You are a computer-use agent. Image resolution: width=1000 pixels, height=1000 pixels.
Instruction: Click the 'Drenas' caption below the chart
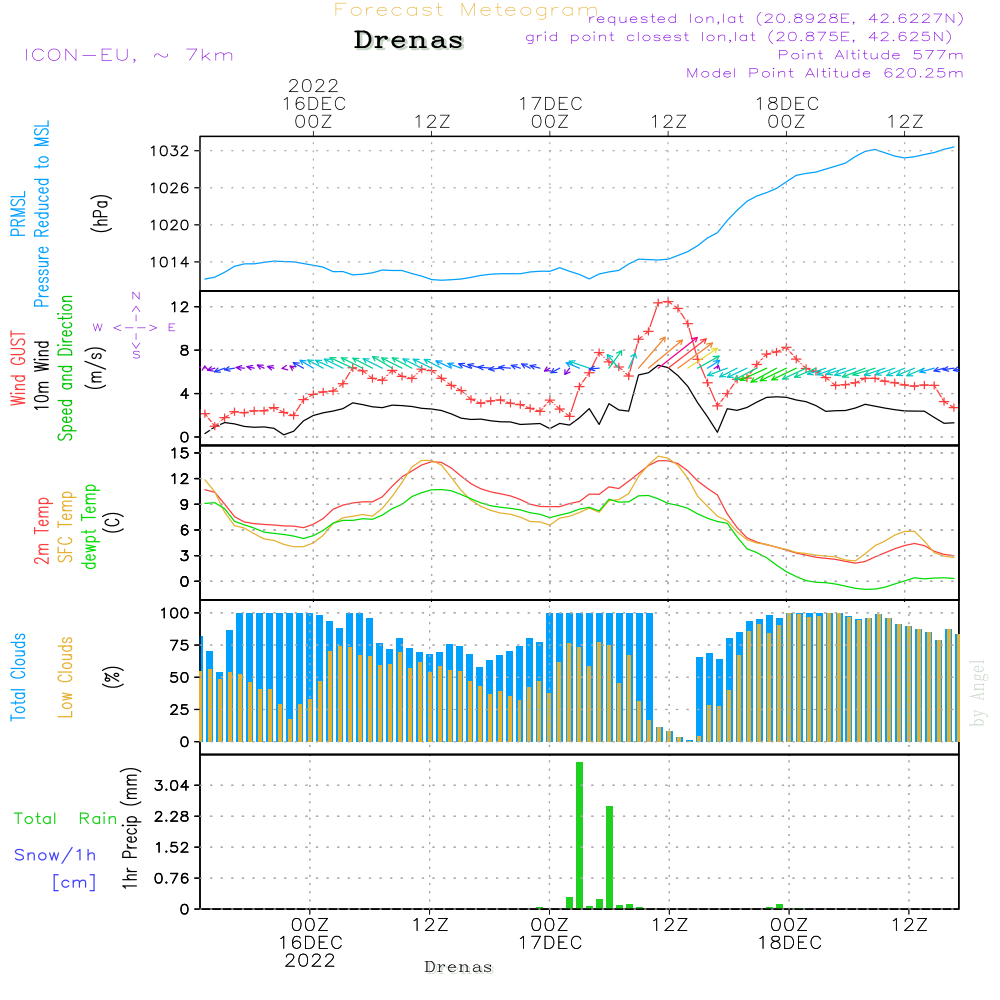tap(459, 967)
